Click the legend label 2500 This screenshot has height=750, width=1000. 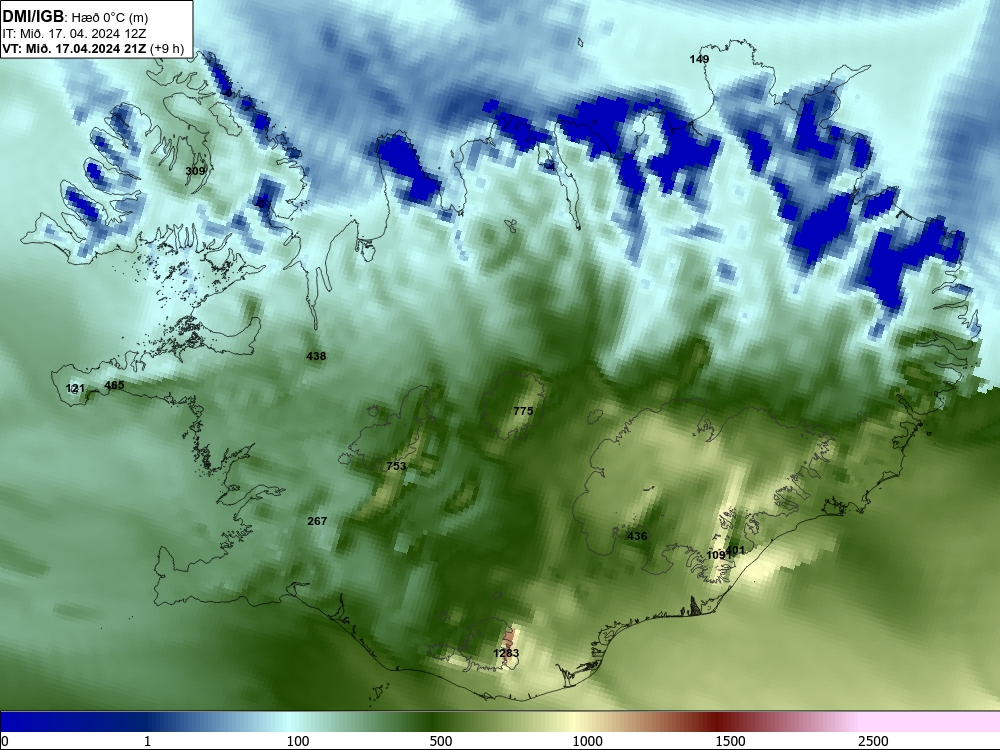click(873, 741)
